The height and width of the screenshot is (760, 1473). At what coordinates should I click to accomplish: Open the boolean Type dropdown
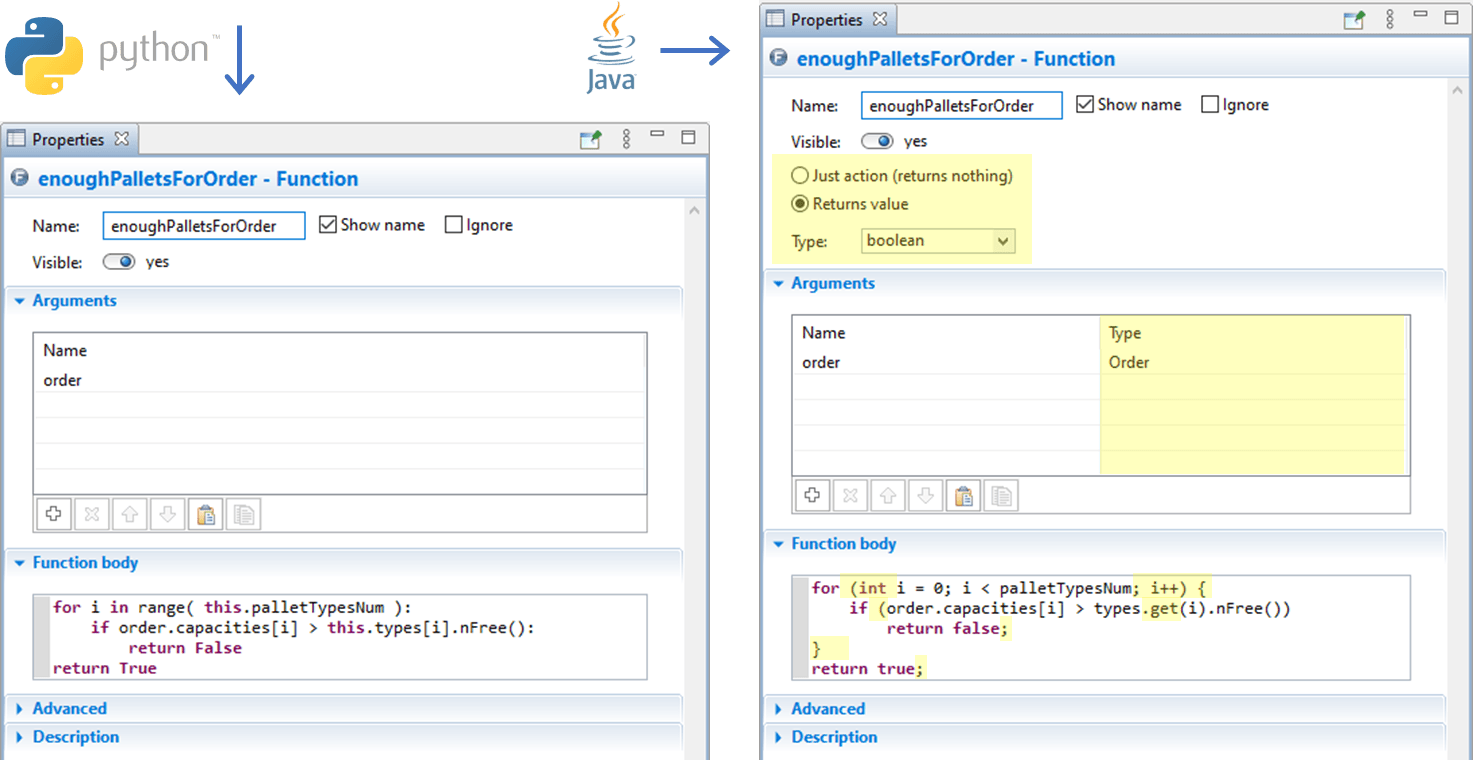click(938, 241)
